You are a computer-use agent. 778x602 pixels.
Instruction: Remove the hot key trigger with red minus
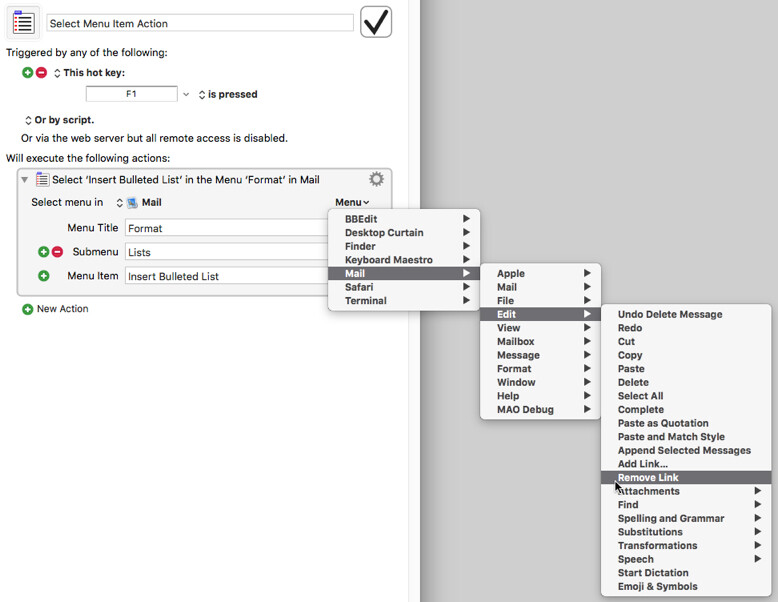(41, 73)
